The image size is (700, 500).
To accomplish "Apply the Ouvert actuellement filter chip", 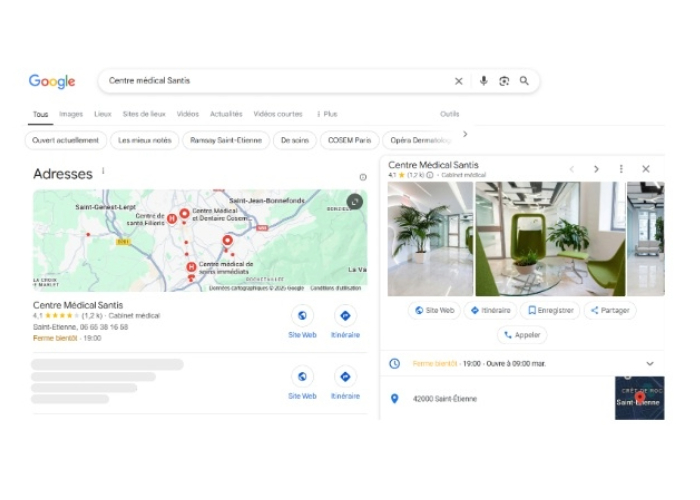I will tap(66, 140).
